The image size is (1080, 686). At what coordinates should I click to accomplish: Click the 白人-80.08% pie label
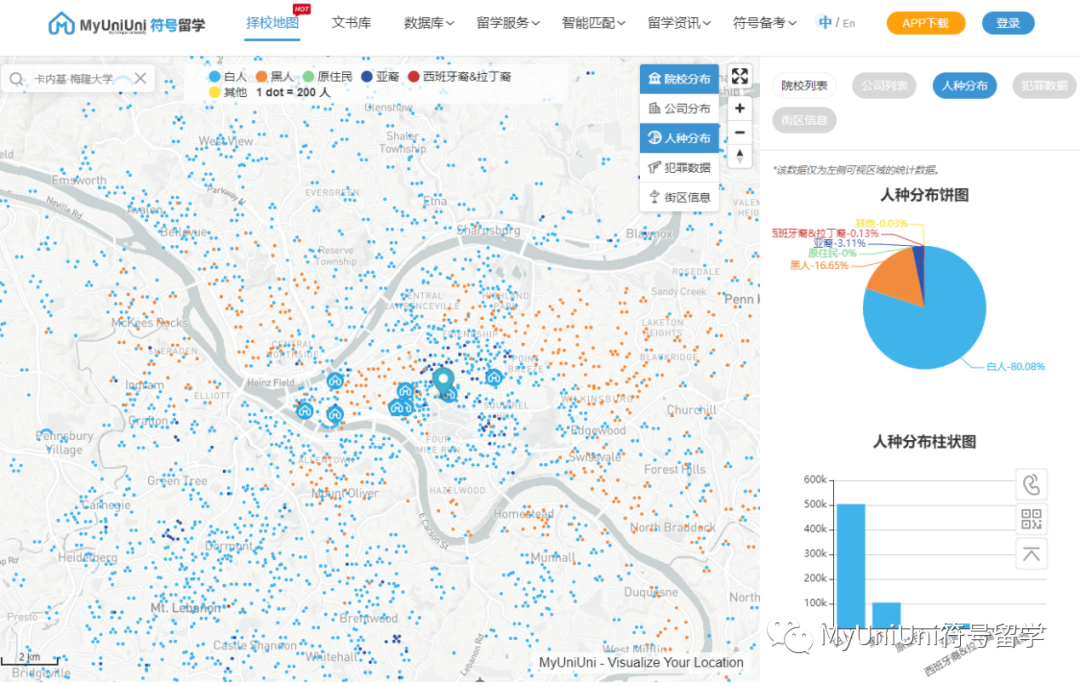click(1015, 366)
